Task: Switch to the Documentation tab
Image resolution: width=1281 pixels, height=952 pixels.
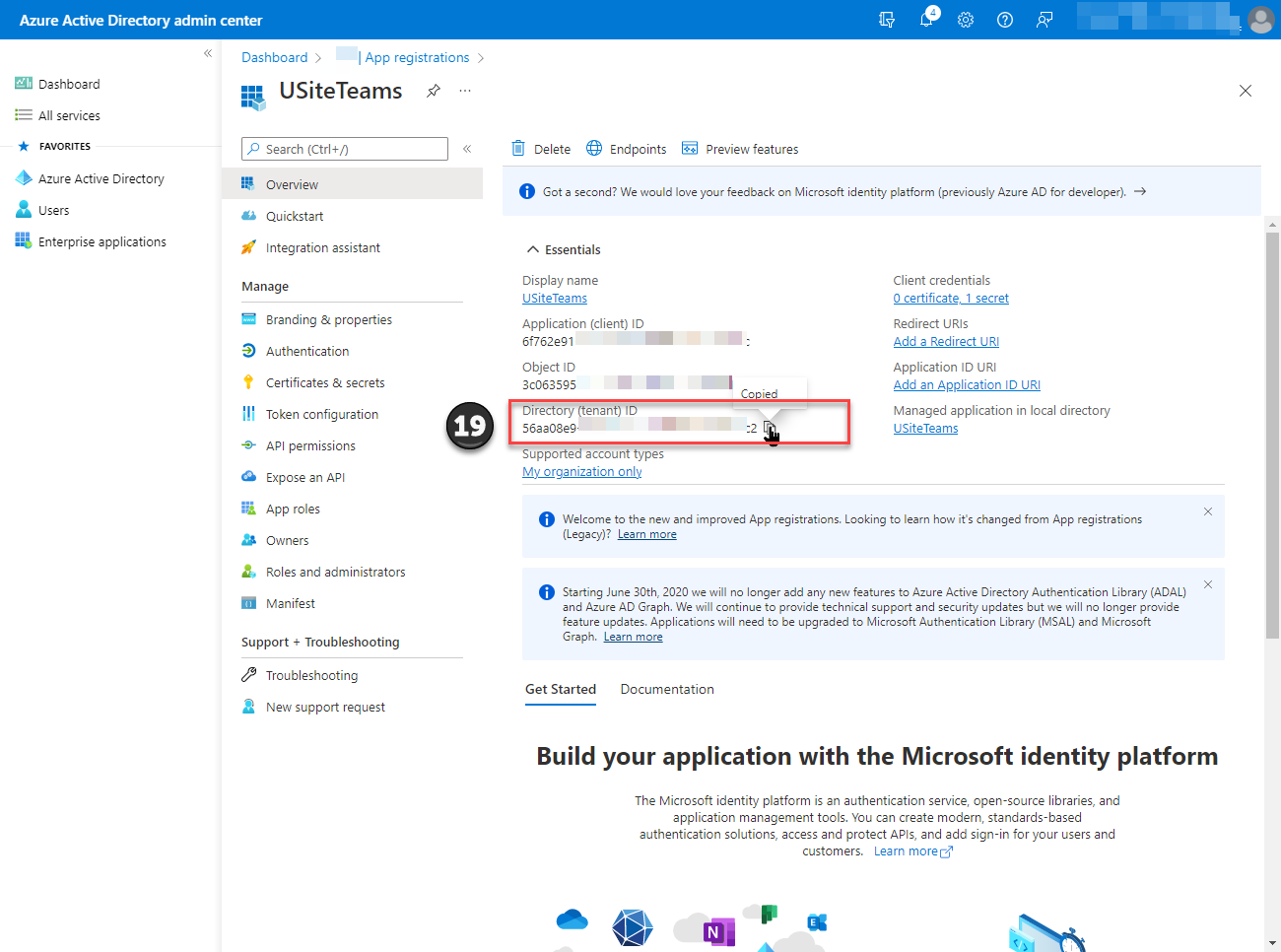Action: click(x=667, y=689)
